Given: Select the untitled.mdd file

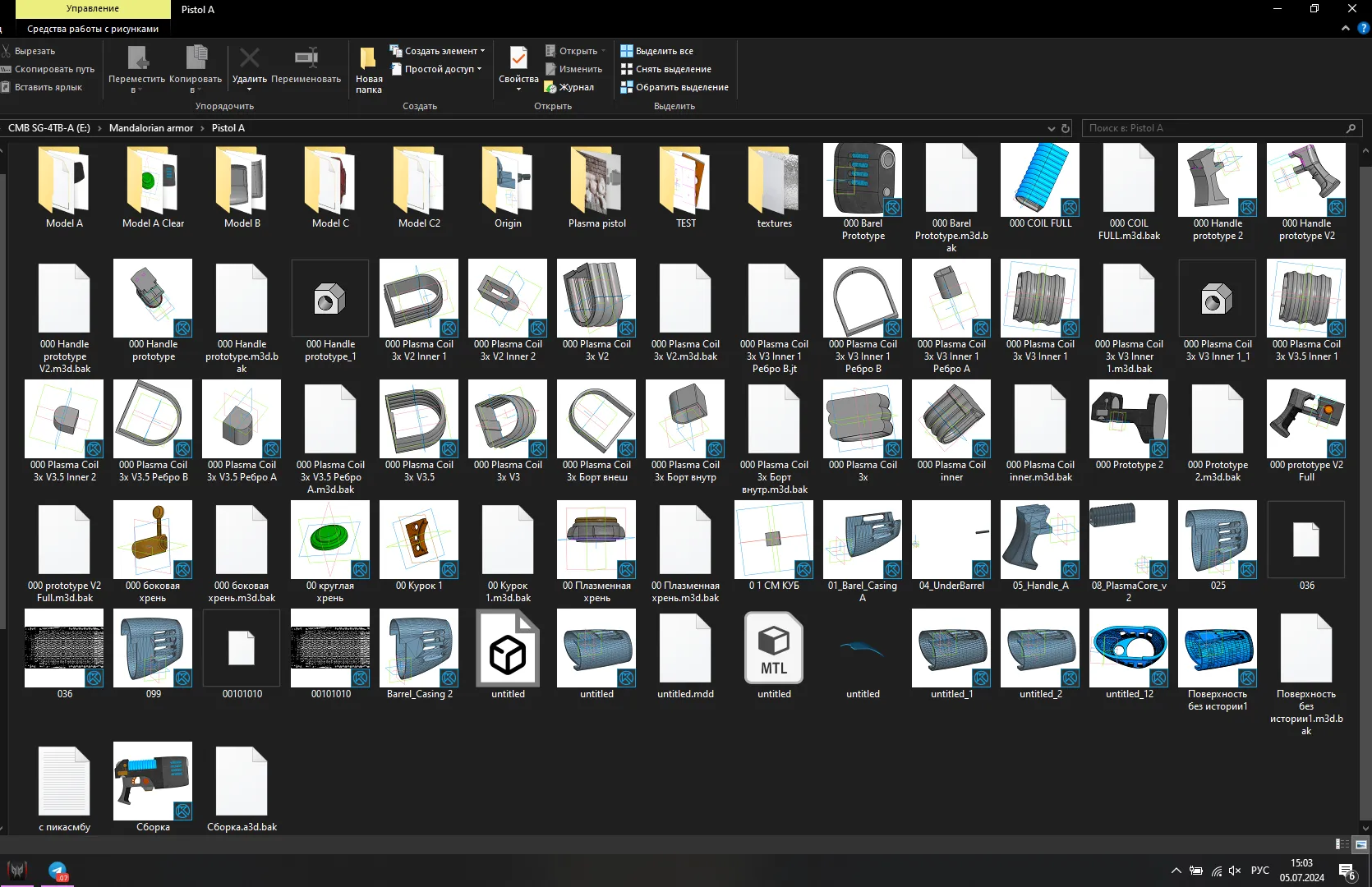Looking at the screenshot, I should tap(685, 655).
